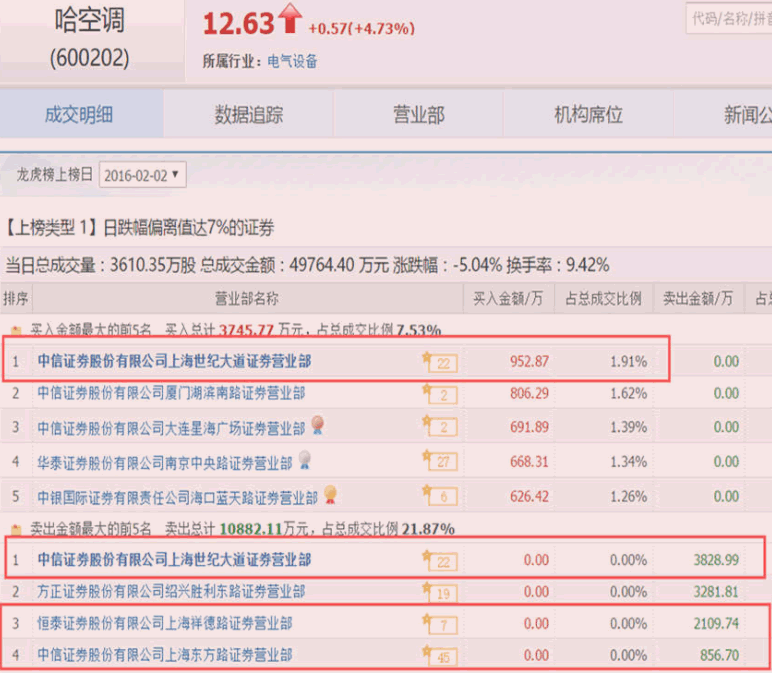772x673 pixels.
Task: Open the 数据追踪 tab
Action: (249, 114)
